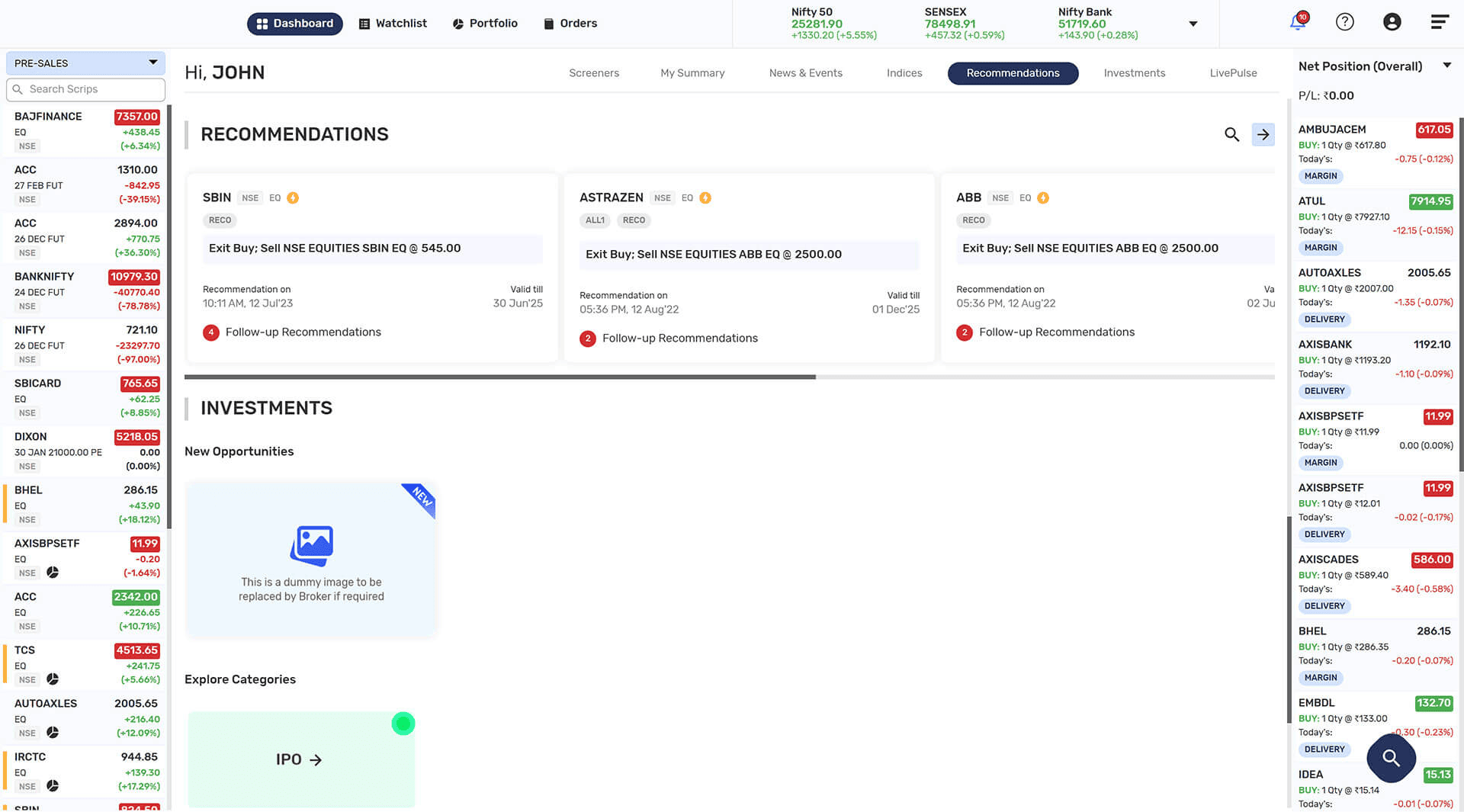
Task: Open ABB Follow-up Recommendations link
Action: (1057, 332)
